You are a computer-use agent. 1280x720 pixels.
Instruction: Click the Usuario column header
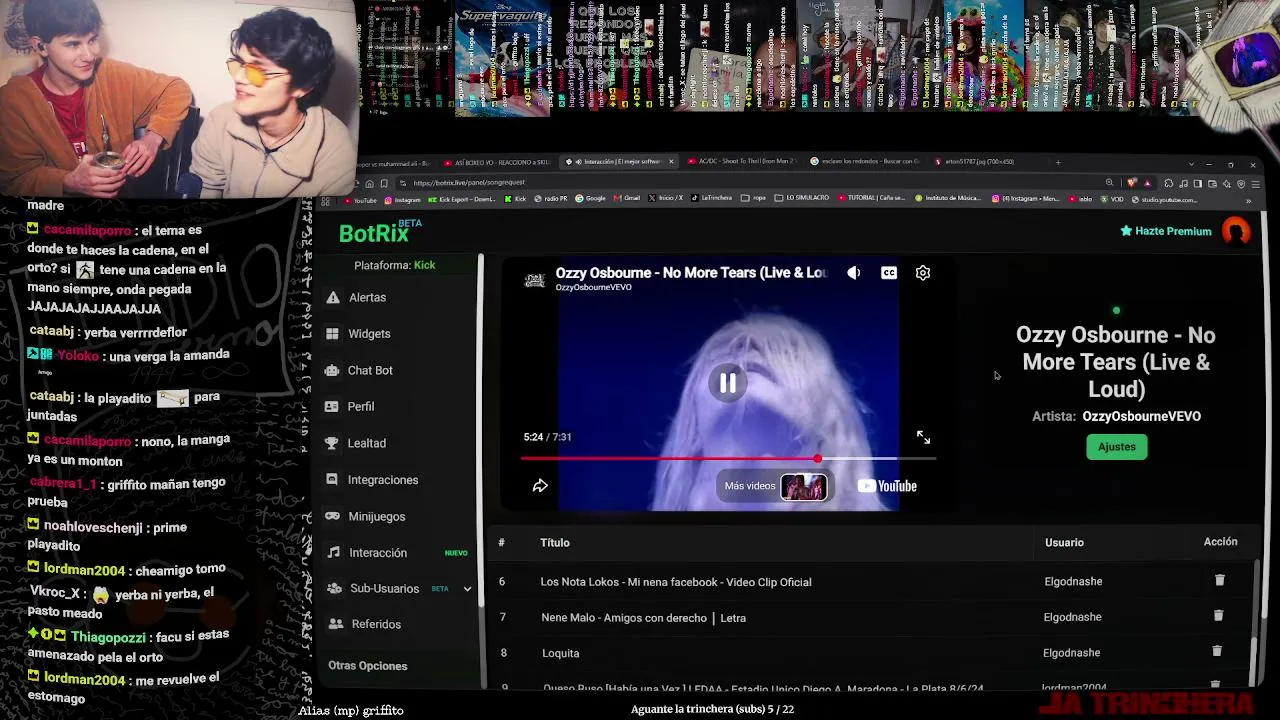pyautogui.click(x=1064, y=543)
